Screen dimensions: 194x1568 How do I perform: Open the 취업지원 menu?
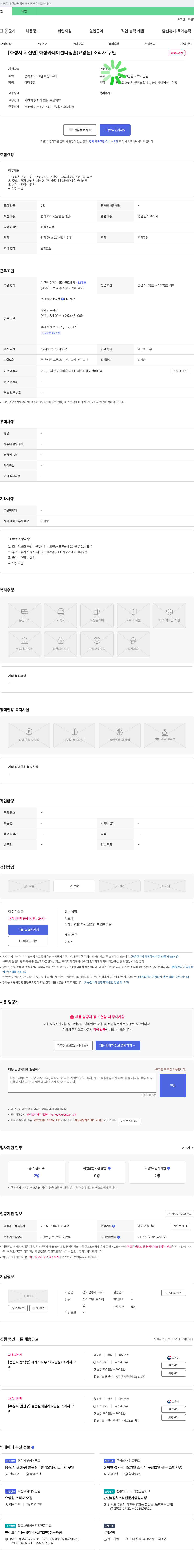65,31
